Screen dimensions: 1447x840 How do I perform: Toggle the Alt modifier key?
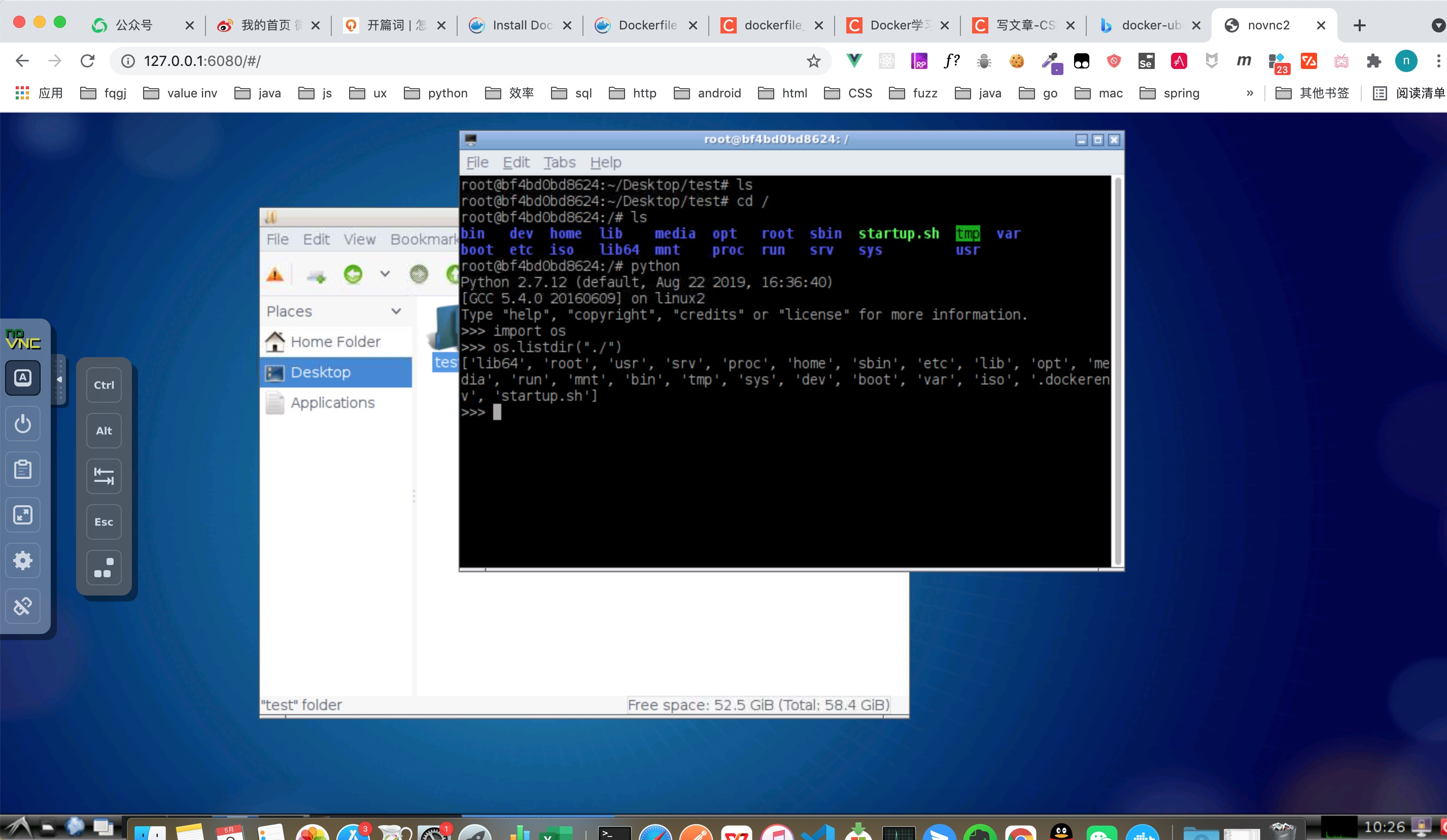[x=104, y=431]
